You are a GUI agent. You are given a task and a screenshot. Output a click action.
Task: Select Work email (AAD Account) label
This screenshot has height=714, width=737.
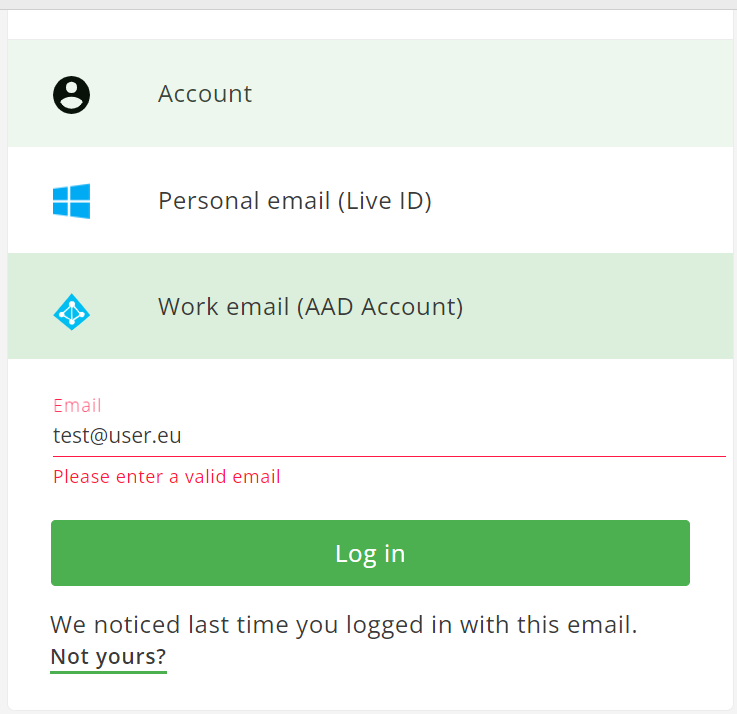point(310,307)
